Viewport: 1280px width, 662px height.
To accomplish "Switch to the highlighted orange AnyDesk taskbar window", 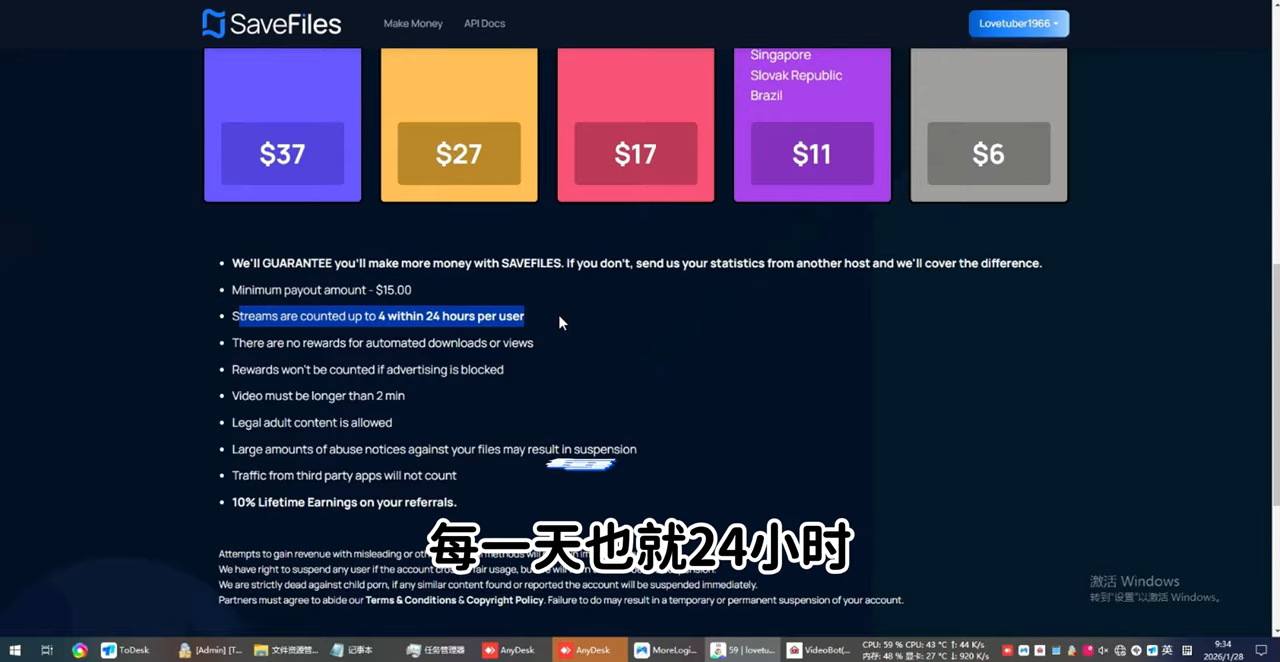I will tap(589, 650).
